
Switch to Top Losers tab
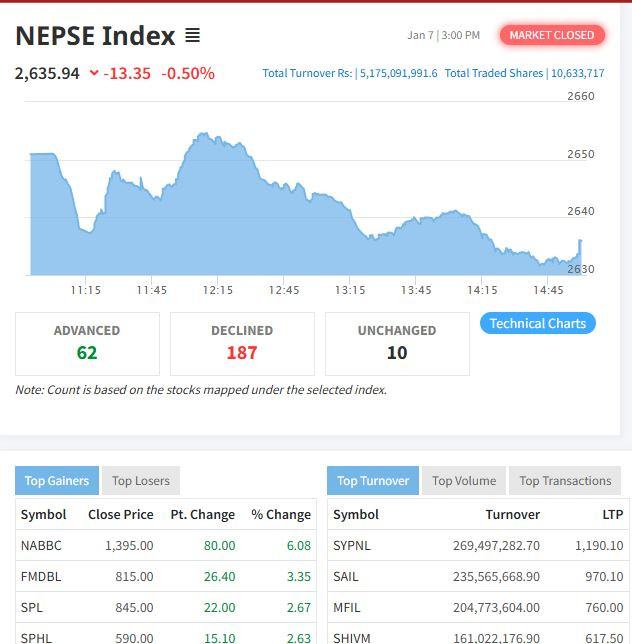(x=141, y=481)
